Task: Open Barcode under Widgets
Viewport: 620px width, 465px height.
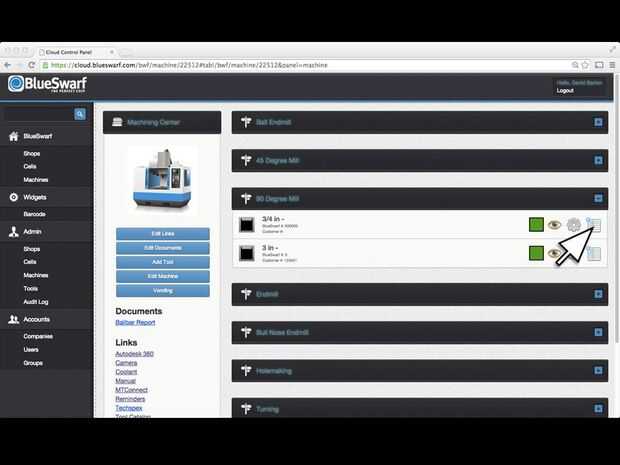Action: coord(34,214)
